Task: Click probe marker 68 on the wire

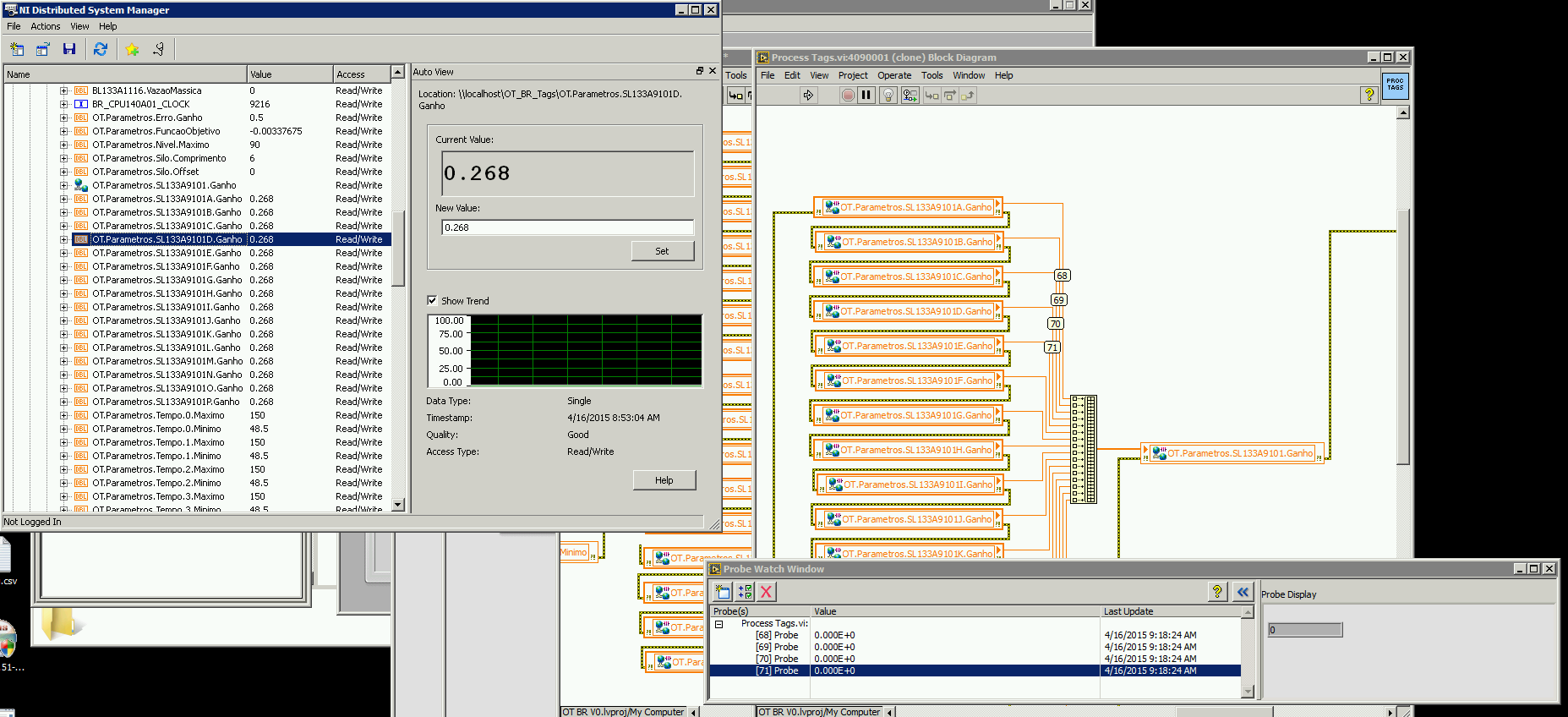Action: tap(1063, 276)
